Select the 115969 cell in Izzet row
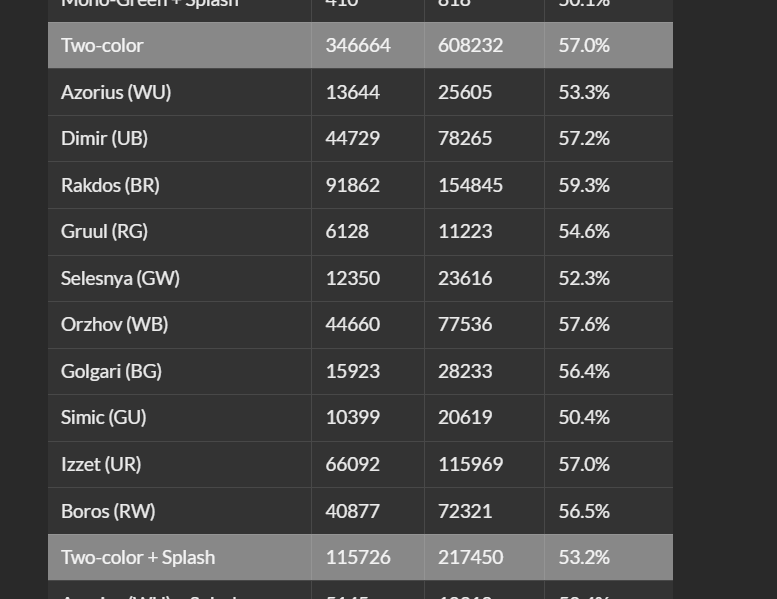 (470, 464)
